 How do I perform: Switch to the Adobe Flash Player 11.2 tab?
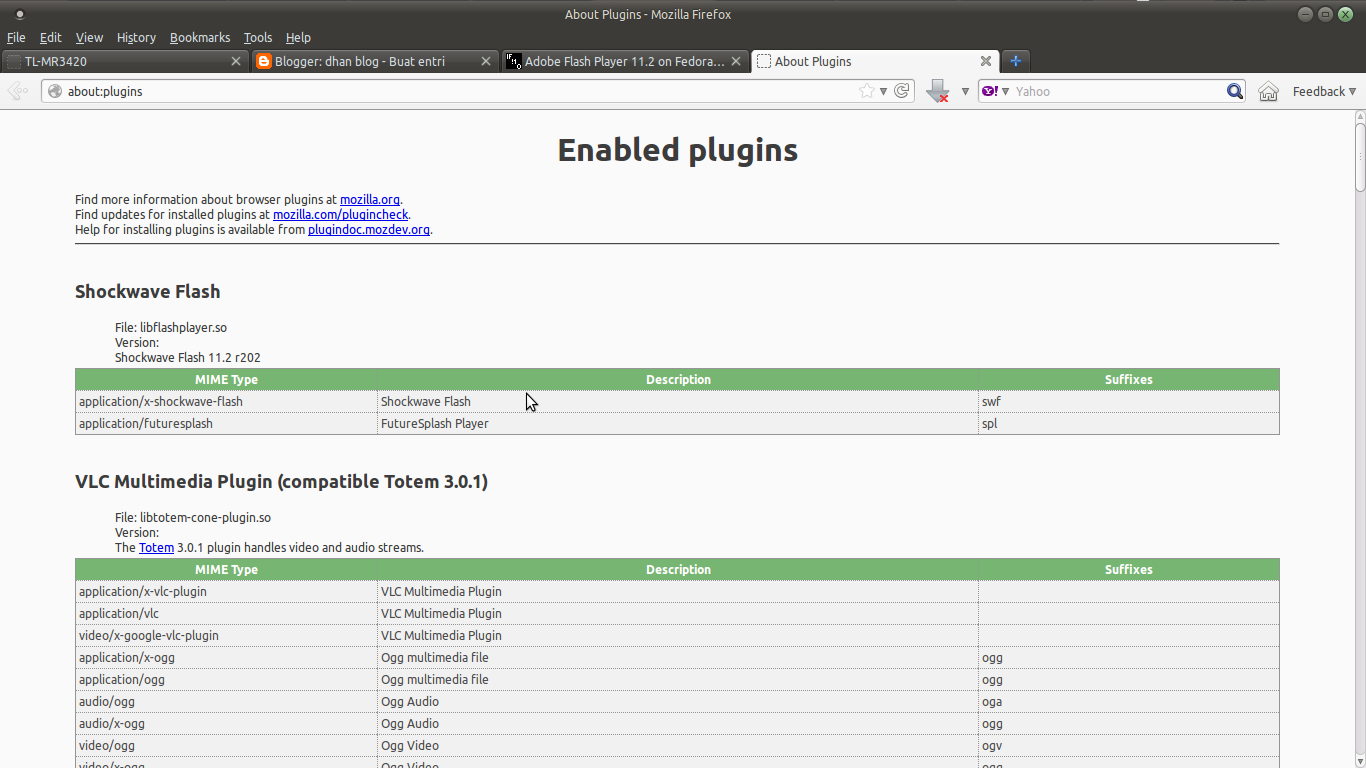pos(625,61)
